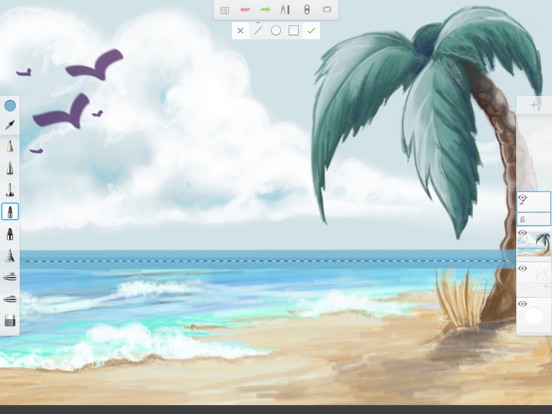Hide the beach painting layer via eye icon

click(x=522, y=233)
